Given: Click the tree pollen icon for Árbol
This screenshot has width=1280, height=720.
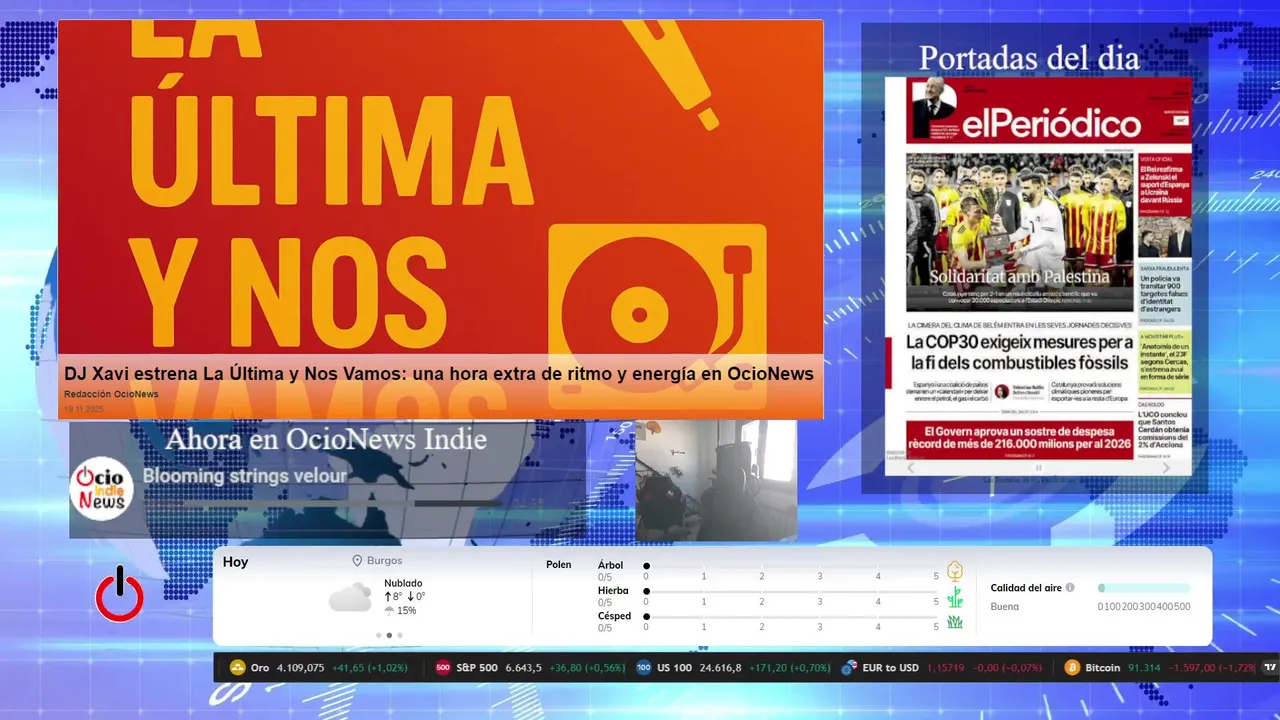Looking at the screenshot, I should click(955, 570).
